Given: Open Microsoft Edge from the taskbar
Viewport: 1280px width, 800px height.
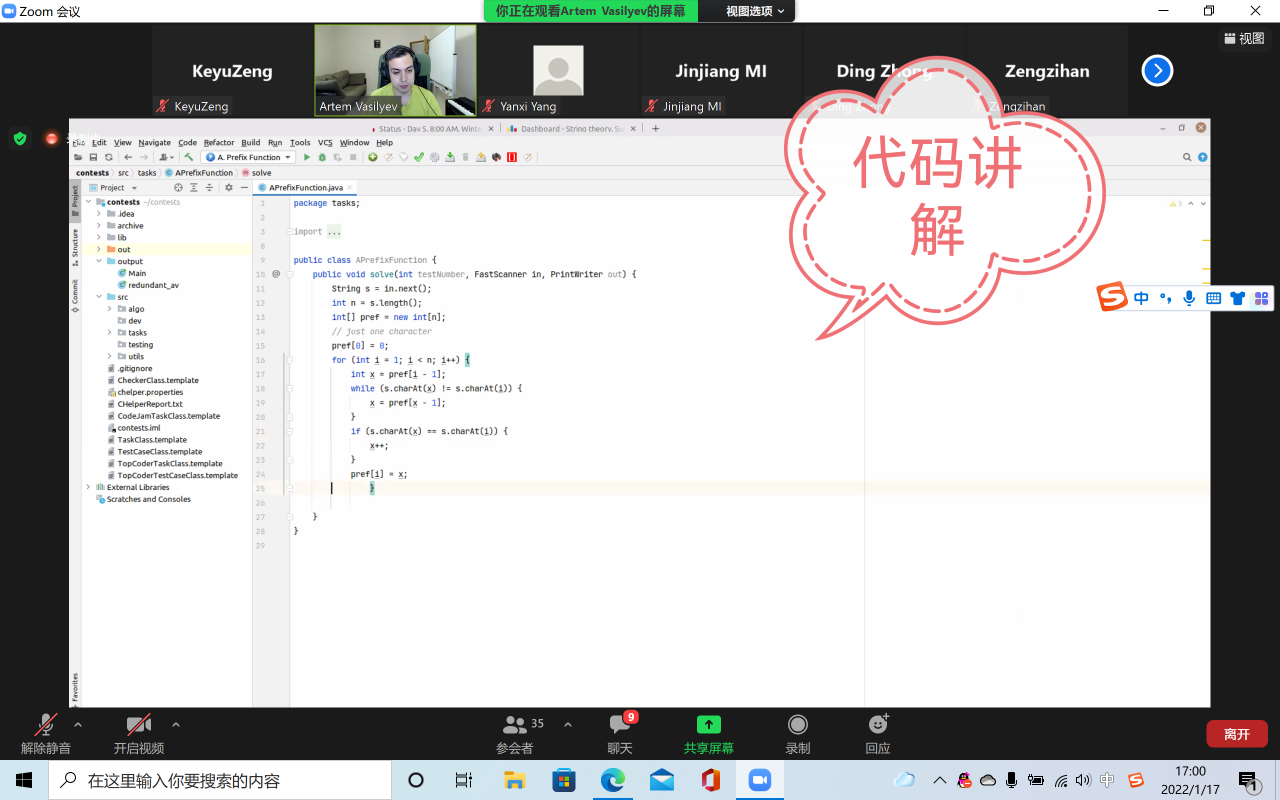Looking at the screenshot, I should 613,780.
